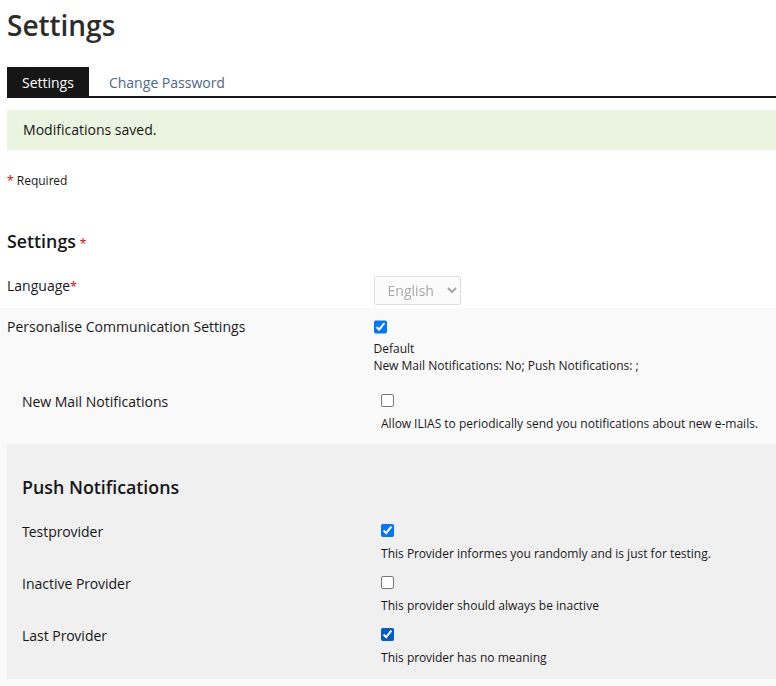Switch to the Change Password tab
Screen dimensions: 776x686
pos(166,83)
